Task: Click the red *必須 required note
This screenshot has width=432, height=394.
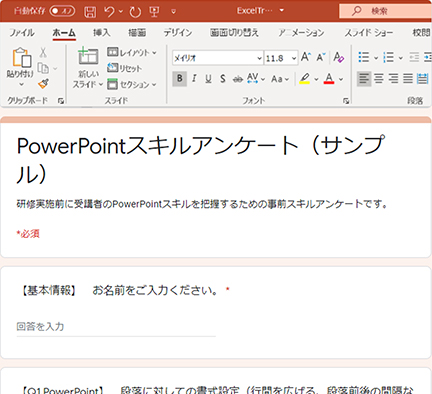Action: pyautogui.click(x=28, y=234)
